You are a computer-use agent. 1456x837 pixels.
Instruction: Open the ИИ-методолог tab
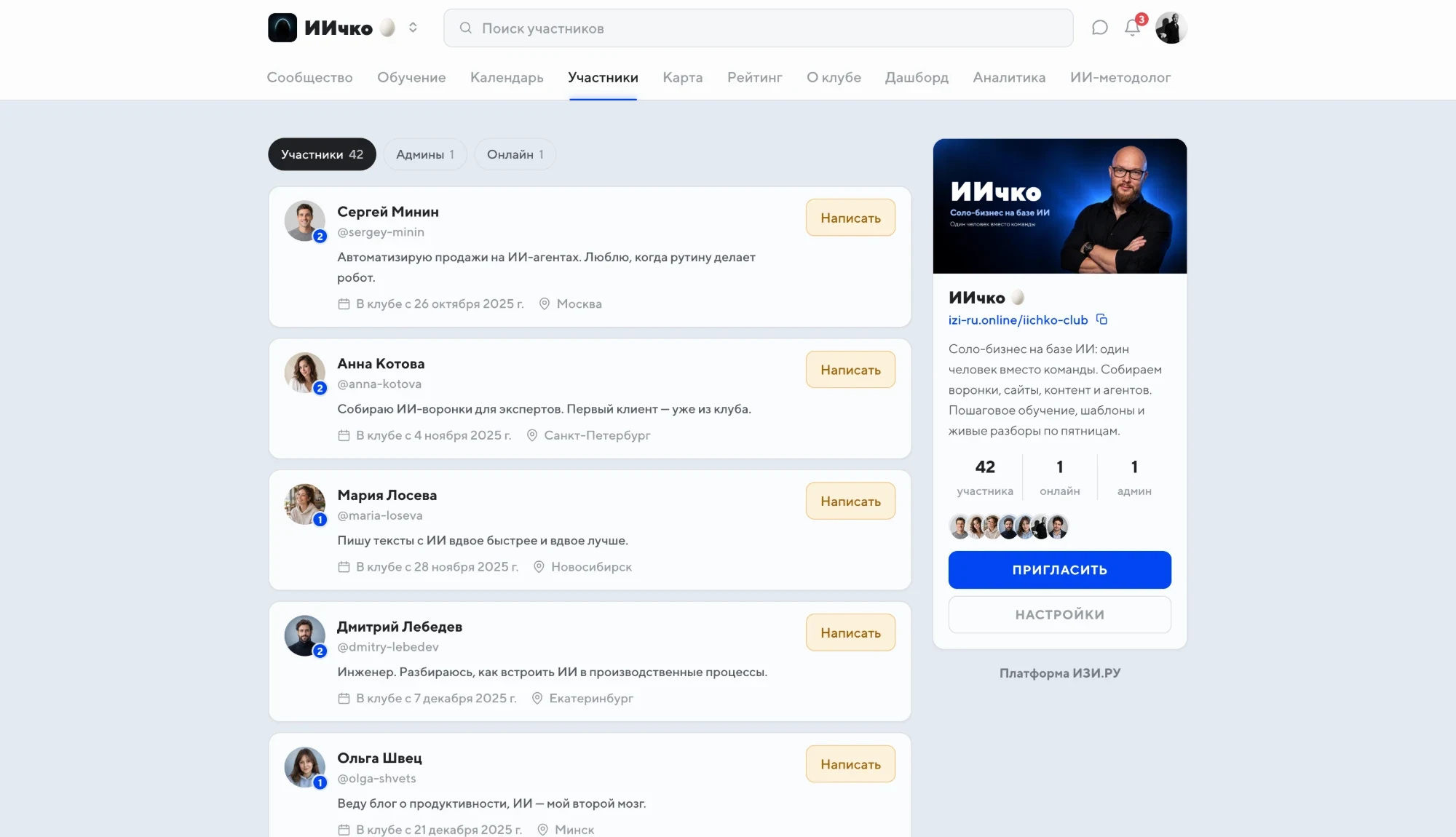[1120, 77]
